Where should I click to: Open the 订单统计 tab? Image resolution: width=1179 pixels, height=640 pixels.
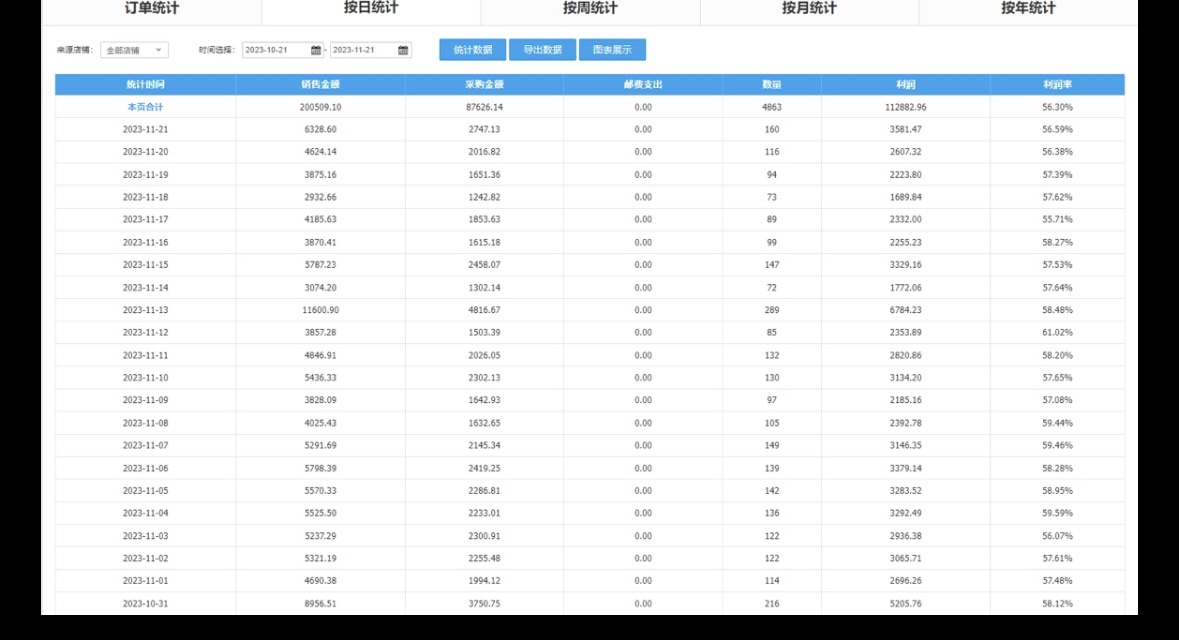150,10
